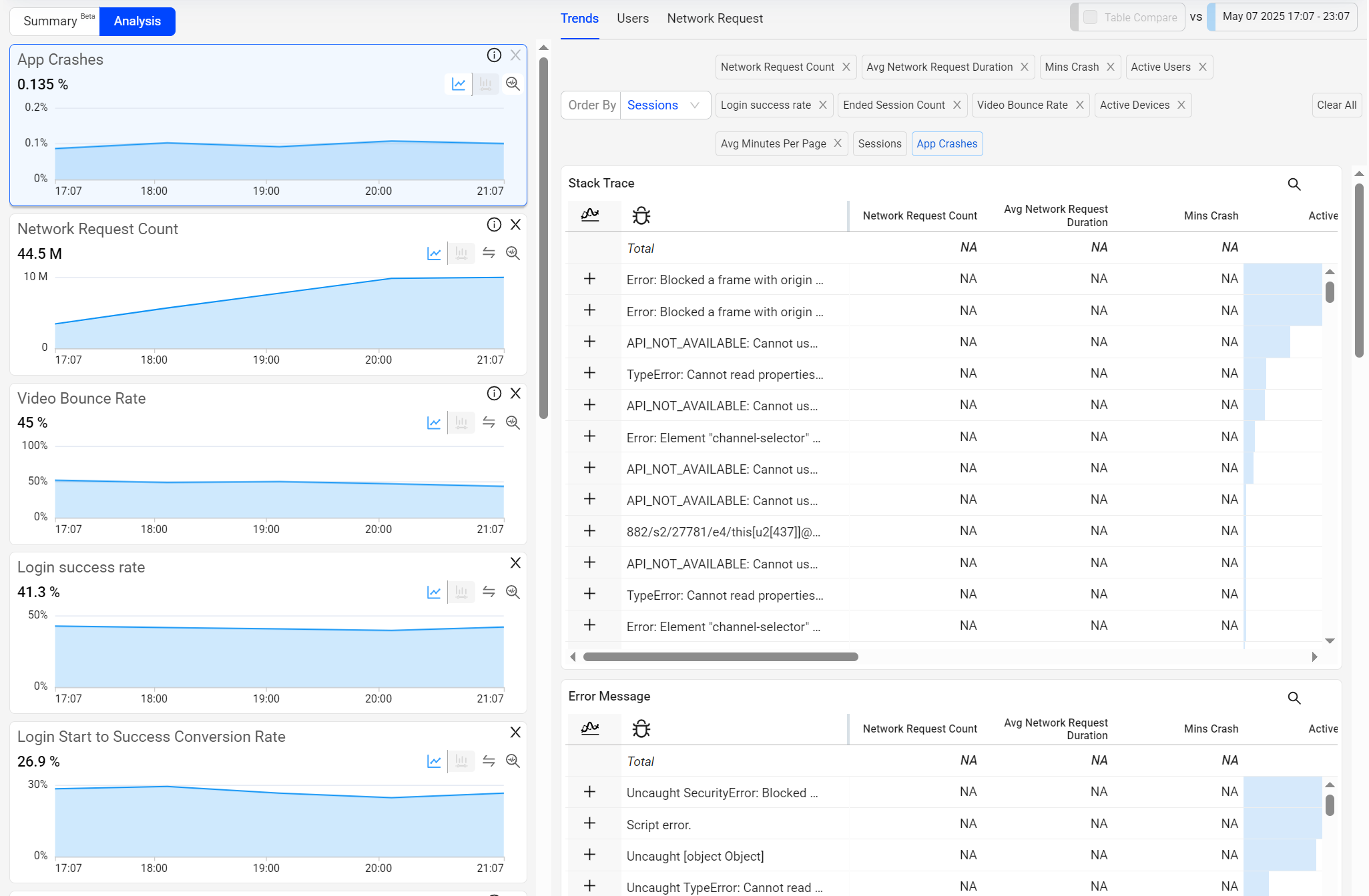Click Stack Trace horizontal scrollbar
This screenshot has width=1369, height=896.
click(720, 657)
